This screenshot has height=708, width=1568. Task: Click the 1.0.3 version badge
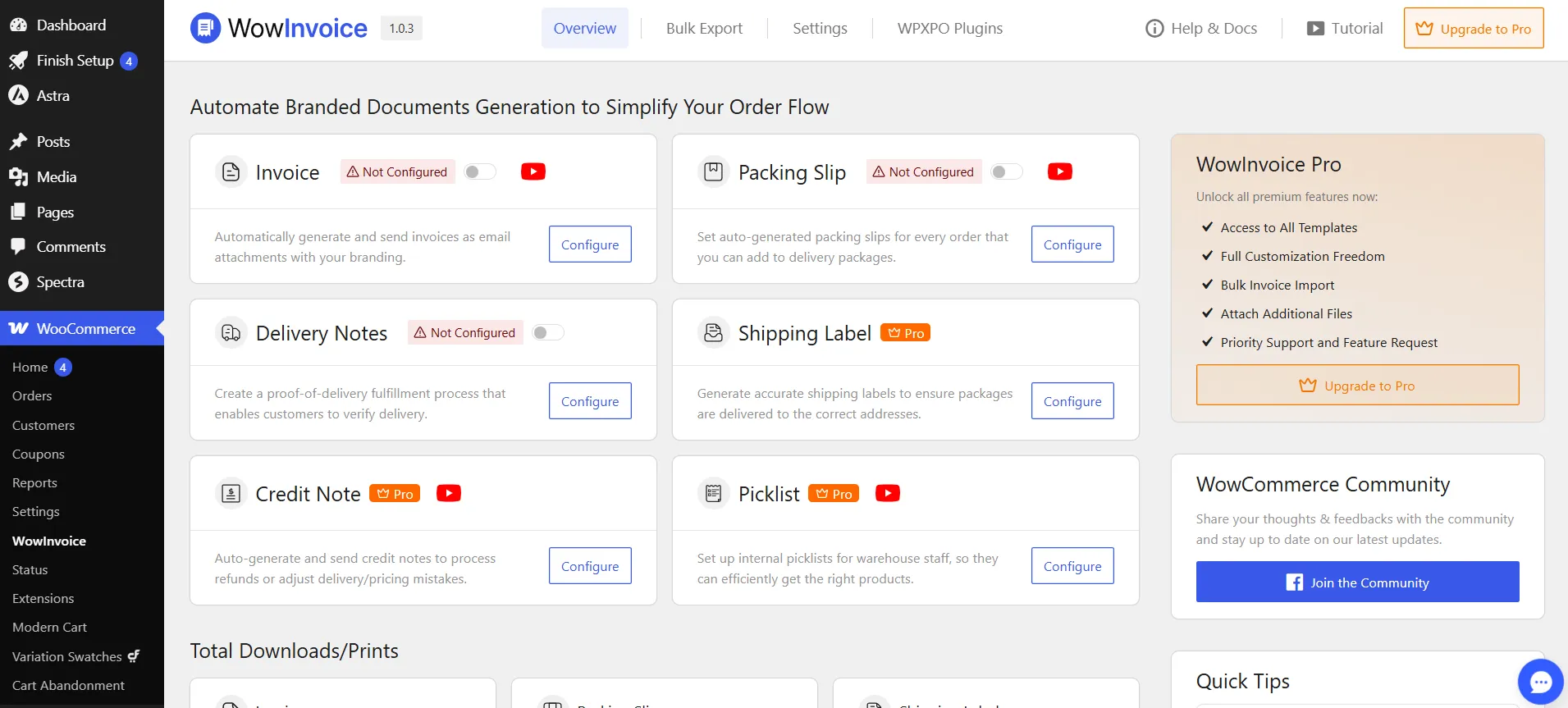pos(401,28)
